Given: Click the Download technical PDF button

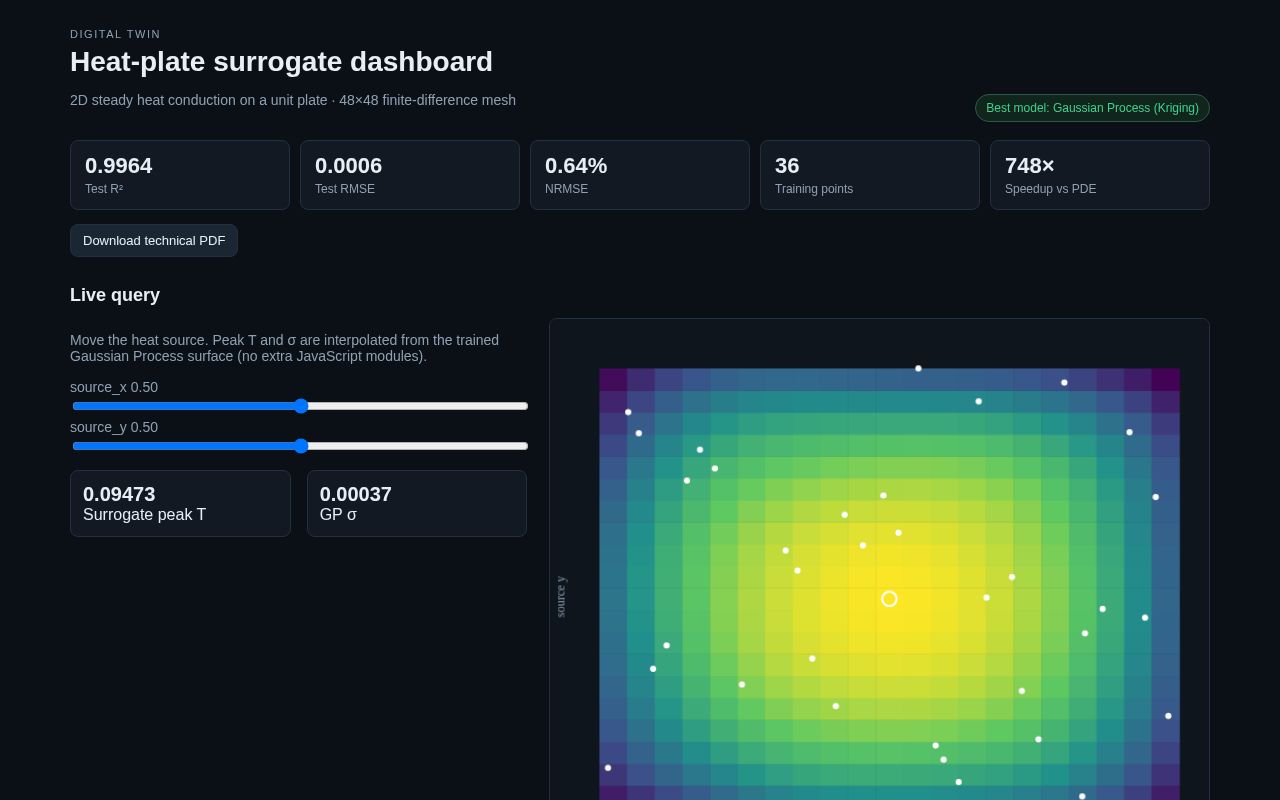Looking at the screenshot, I should click(x=154, y=241).
